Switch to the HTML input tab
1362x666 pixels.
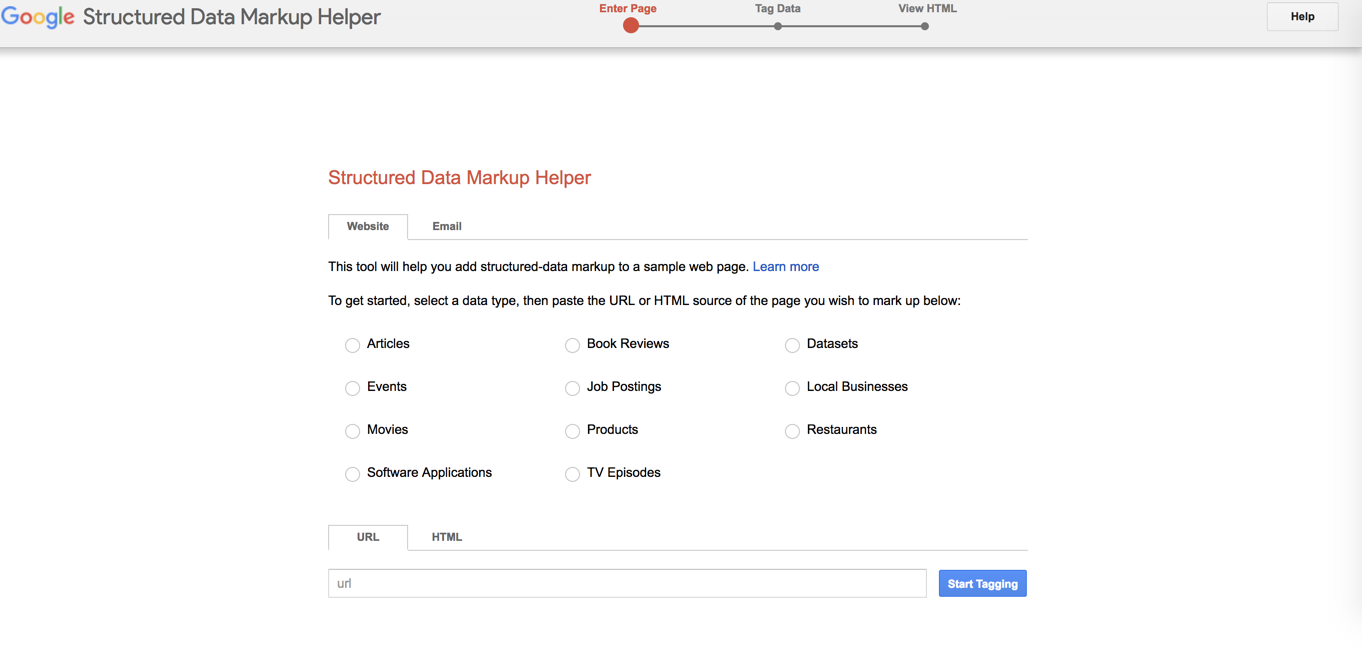point(446,537)
